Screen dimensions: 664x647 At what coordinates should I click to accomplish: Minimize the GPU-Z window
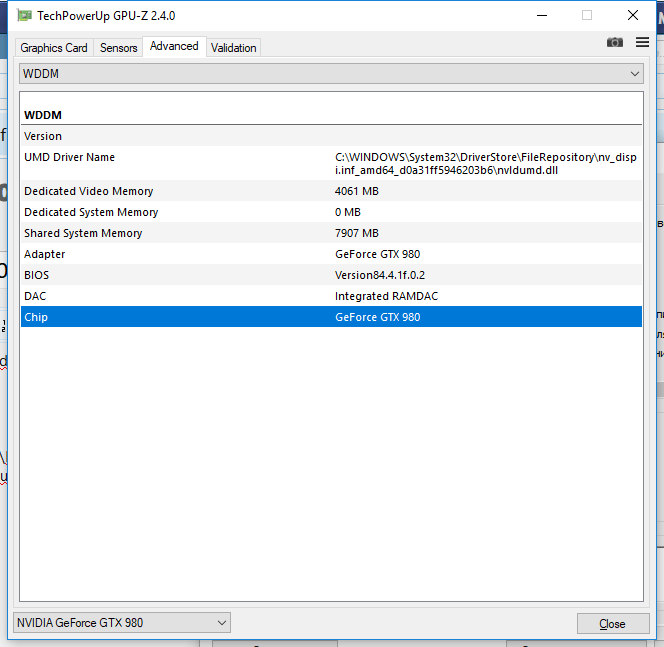tap(542, 15)
